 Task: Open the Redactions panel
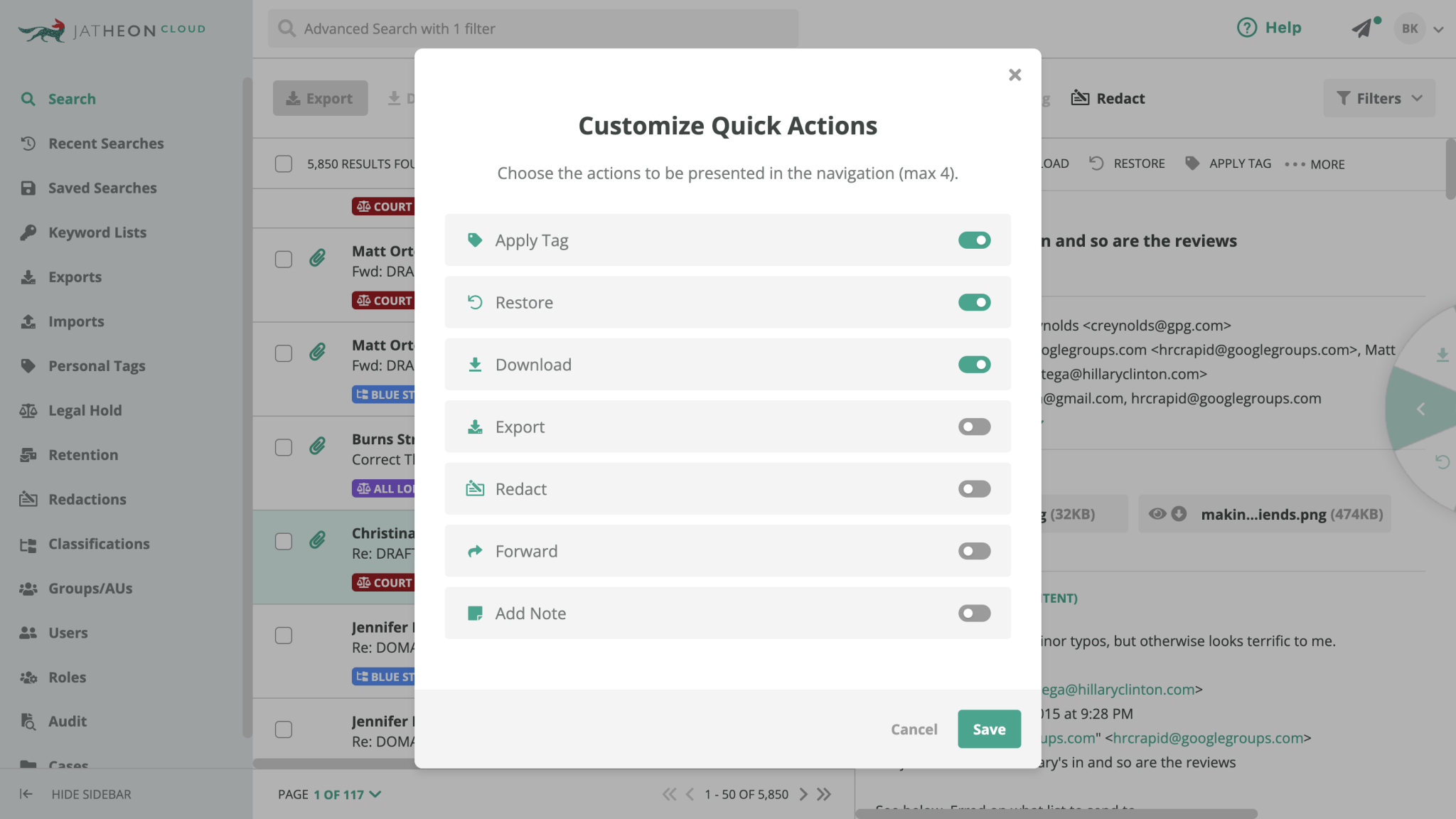click(86, 499)
